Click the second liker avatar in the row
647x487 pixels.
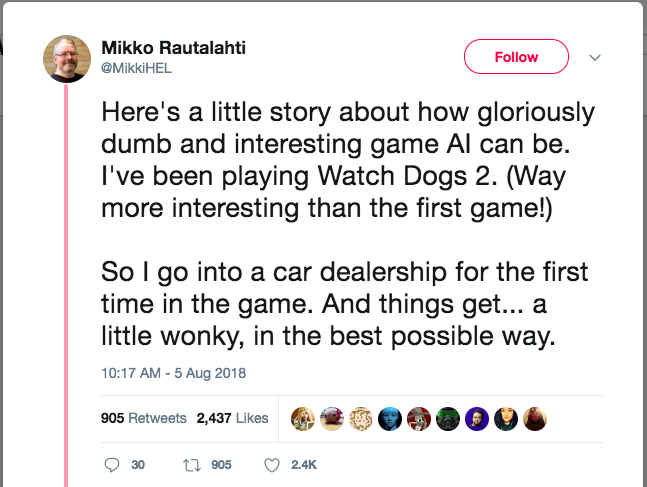331,418
